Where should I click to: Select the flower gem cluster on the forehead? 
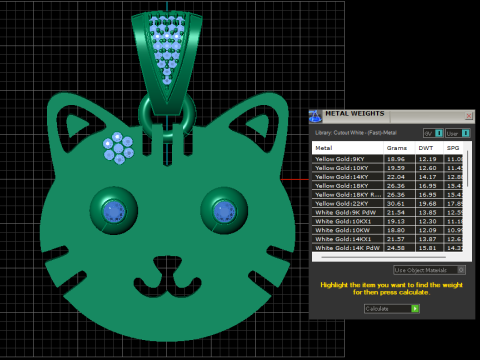coord(118,148)
